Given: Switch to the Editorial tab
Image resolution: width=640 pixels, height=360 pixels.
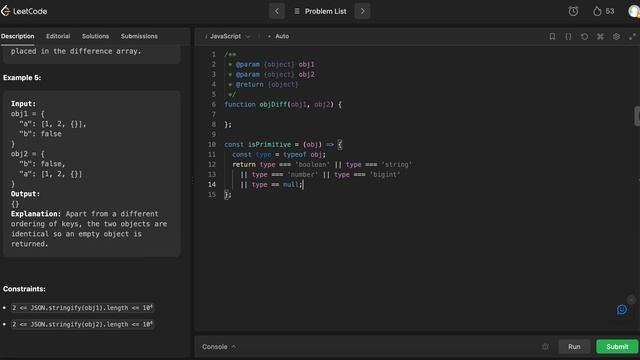Looking at the screenshot, I should 58,36.
